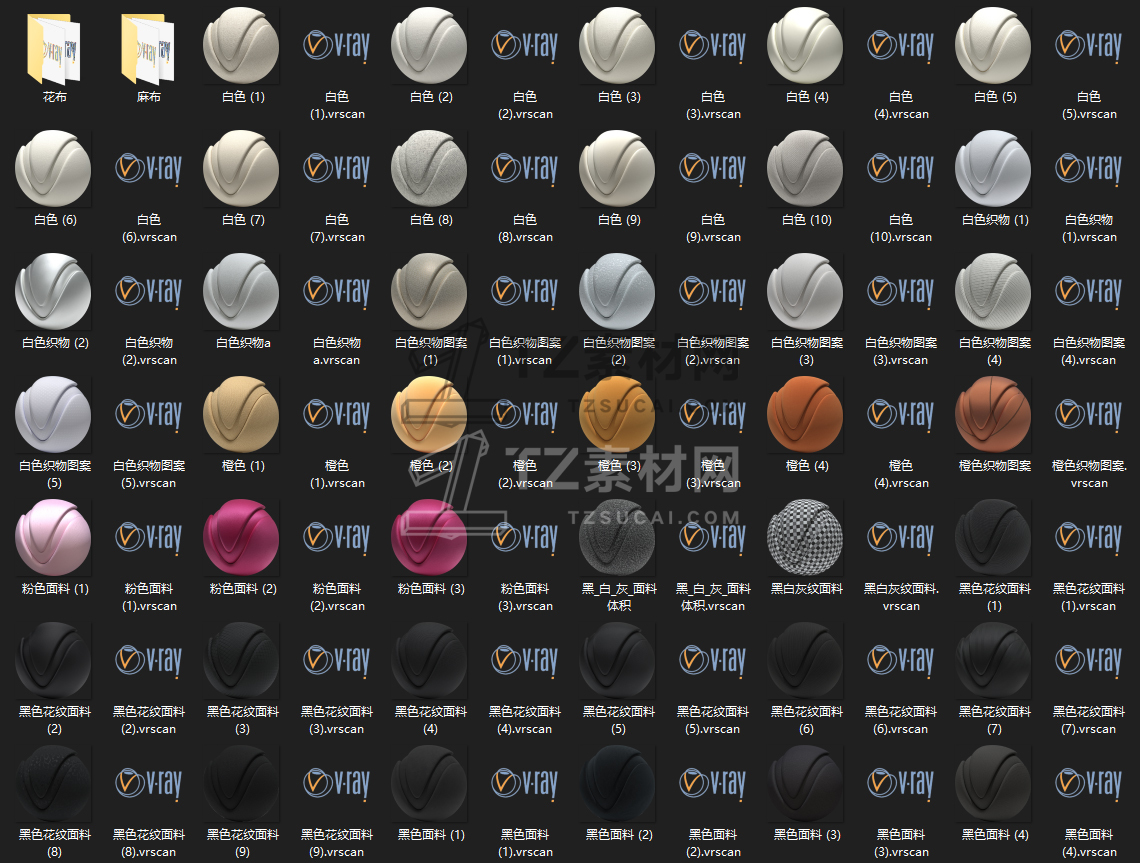Select the 白色织物图案 (4) preview sphere
Viewport: 1140px width, 863px height.
click(993, 292)
